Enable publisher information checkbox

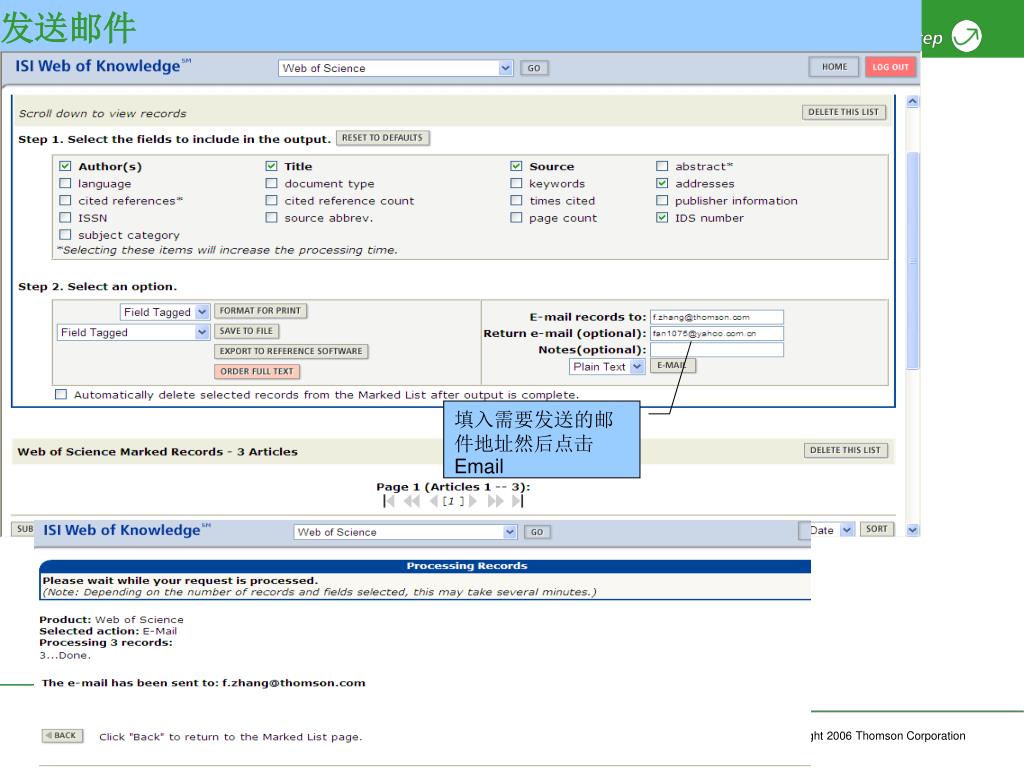[662, 200]
